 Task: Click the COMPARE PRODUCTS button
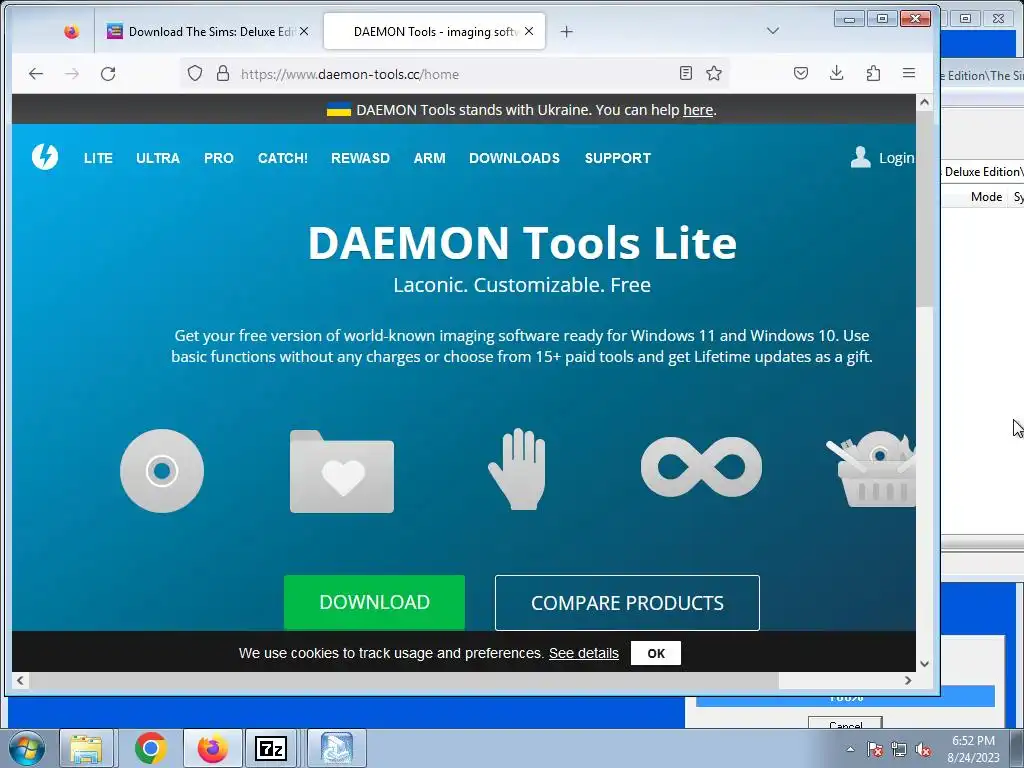(x=627, y=603)
